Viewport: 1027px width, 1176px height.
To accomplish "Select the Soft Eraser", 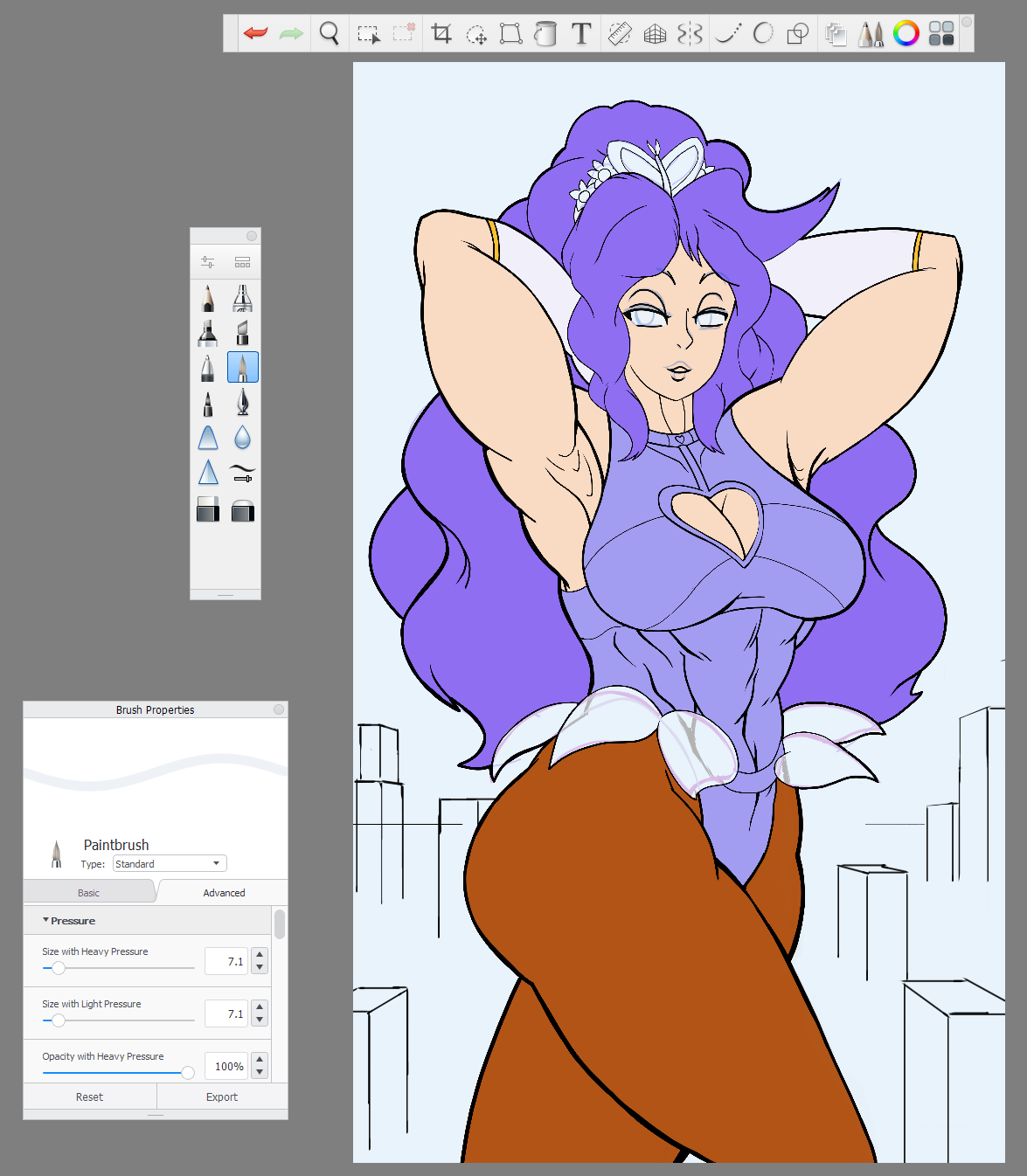I will (x=243, y=510).
